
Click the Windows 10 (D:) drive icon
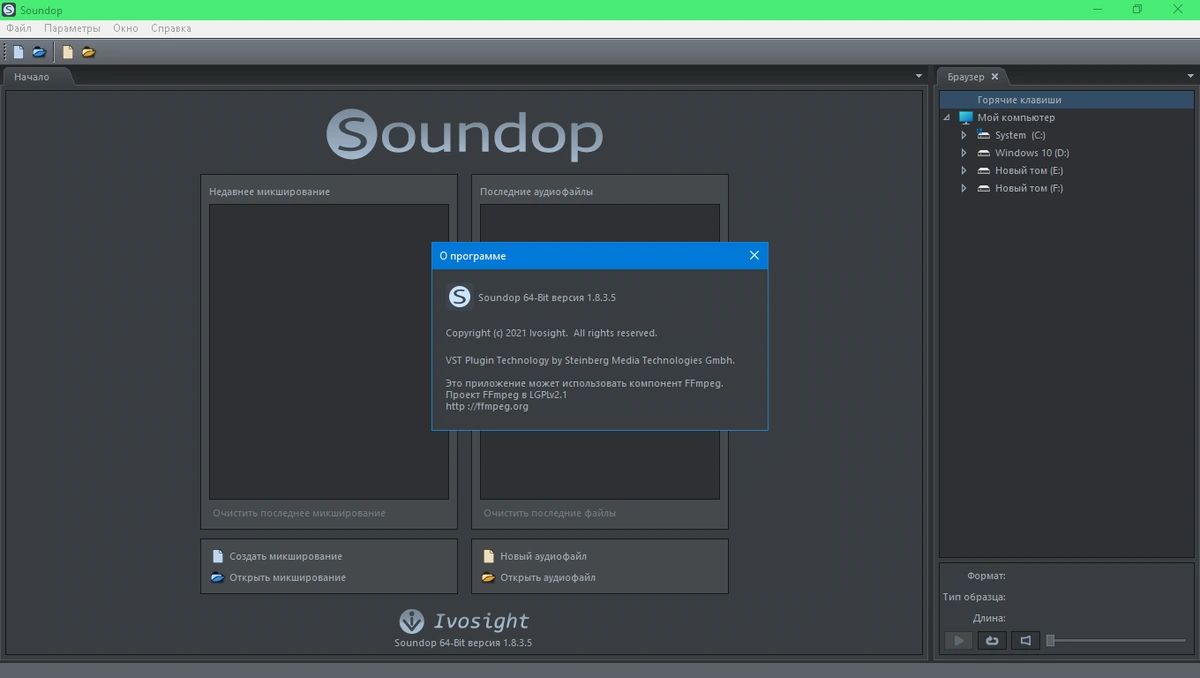coord(984,153)
